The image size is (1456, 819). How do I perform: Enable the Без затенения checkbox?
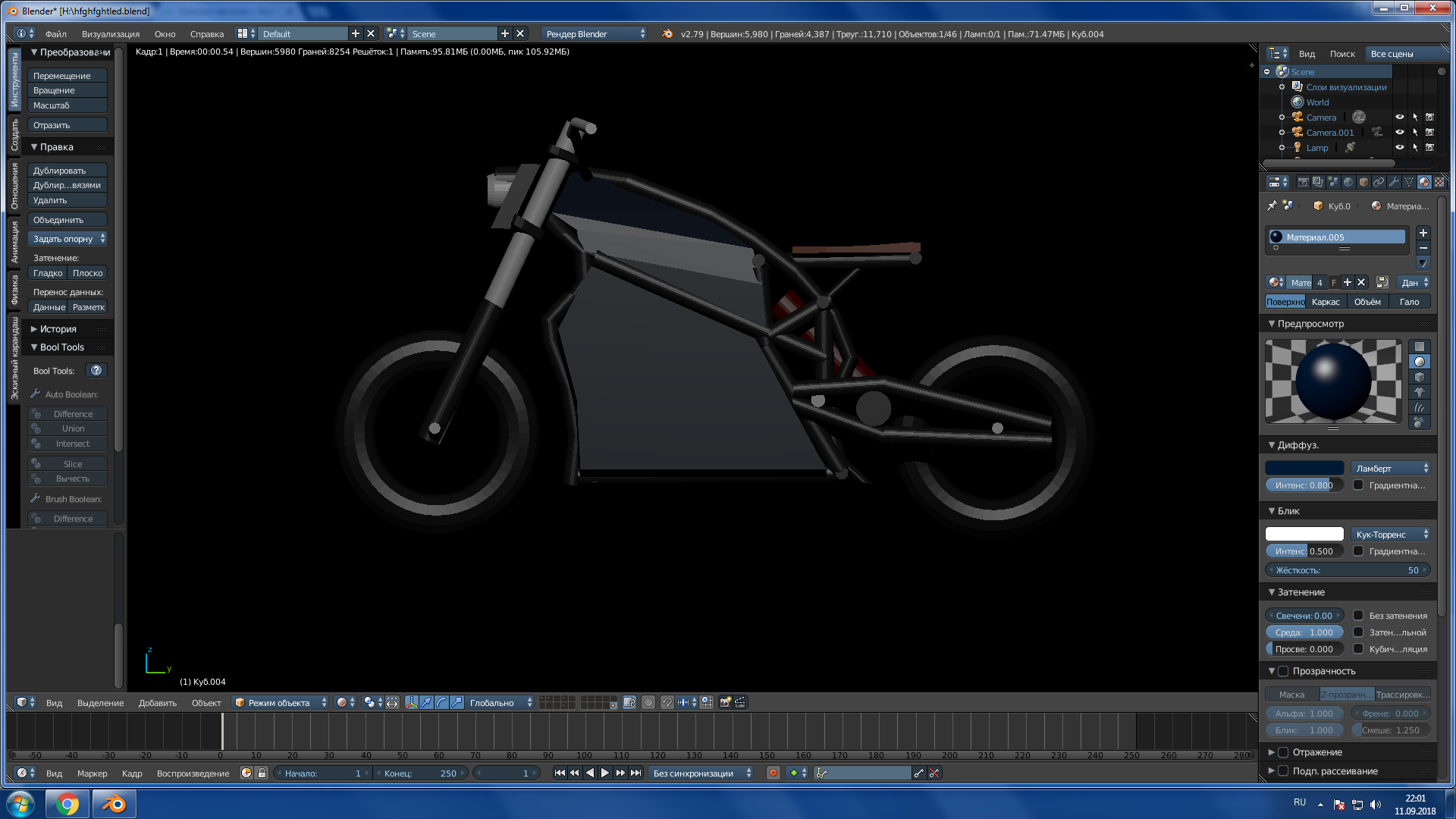1358,615
